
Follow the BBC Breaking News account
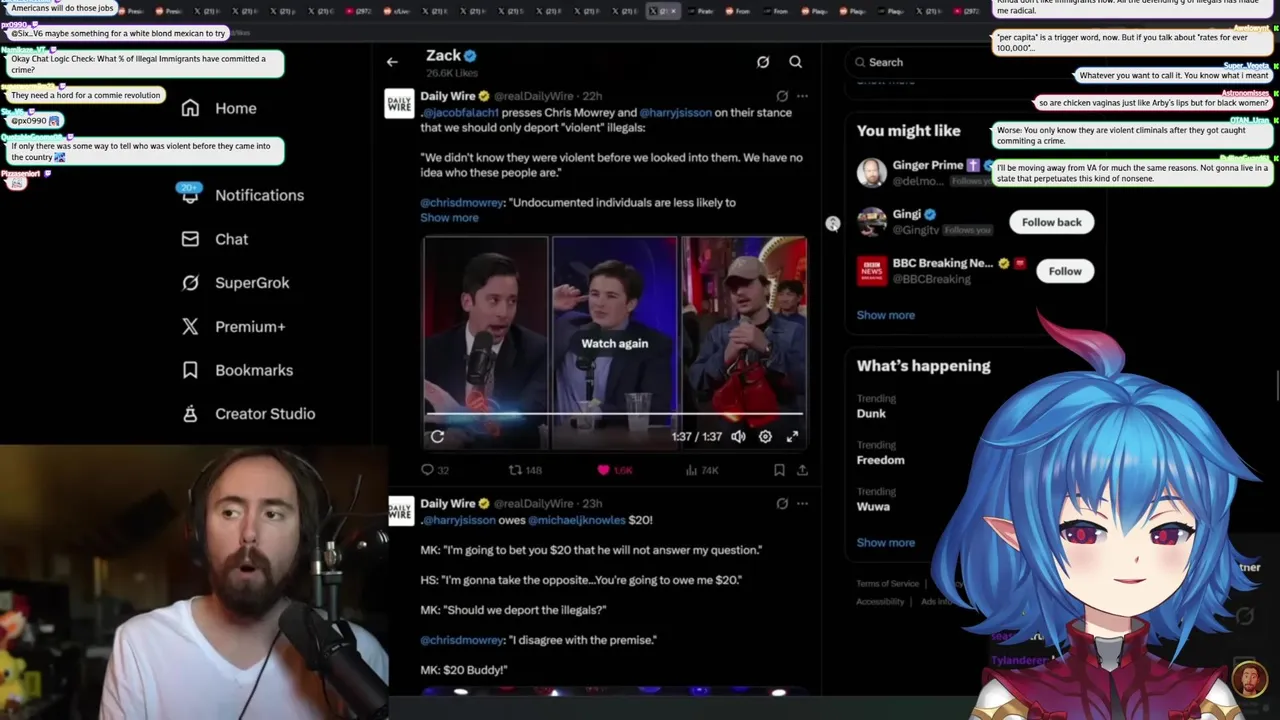point(1065,271)
